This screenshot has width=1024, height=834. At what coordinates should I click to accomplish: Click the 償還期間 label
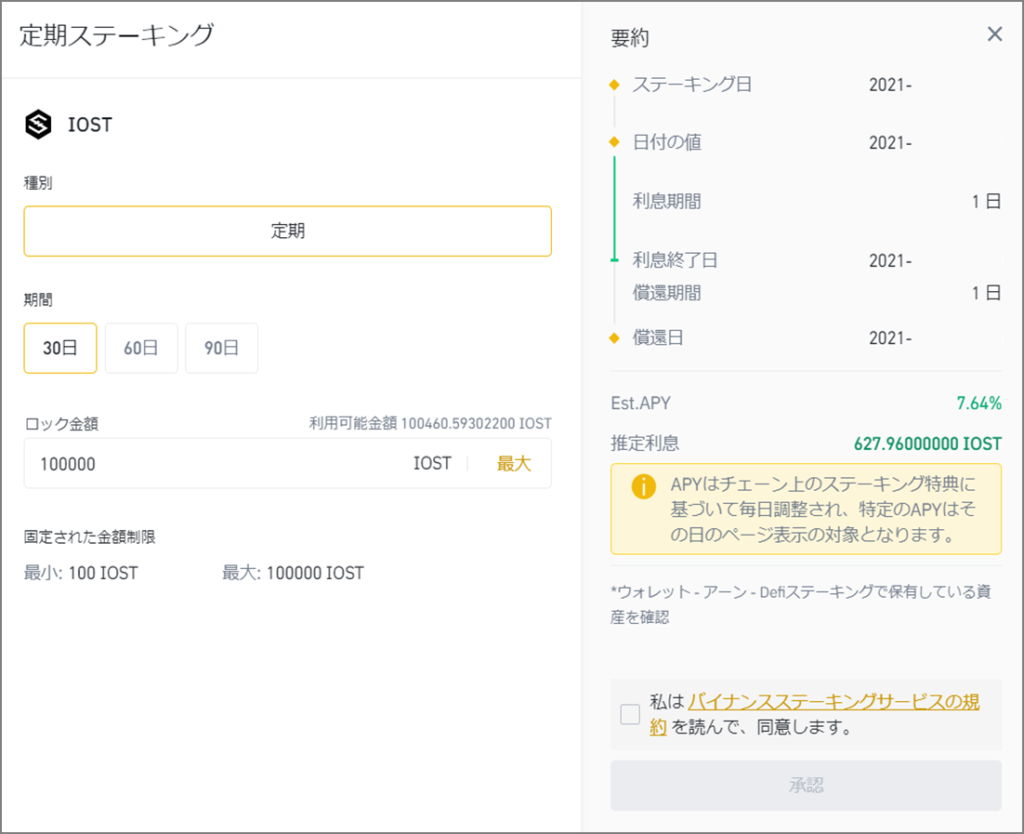pos(667,293)
